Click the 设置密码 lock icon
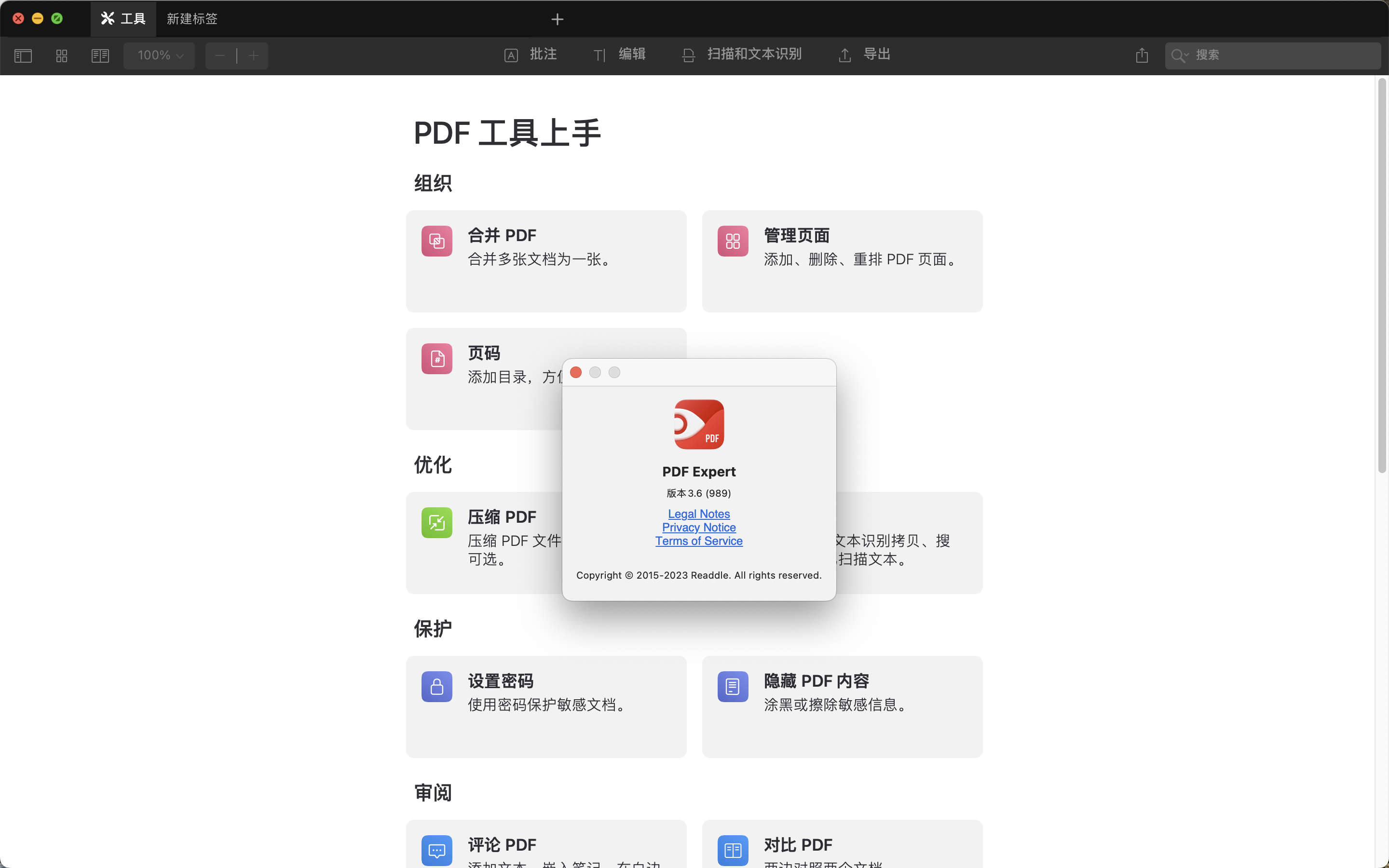The height and width of the screenshot is (868, 1389). [x=437, y=687]
